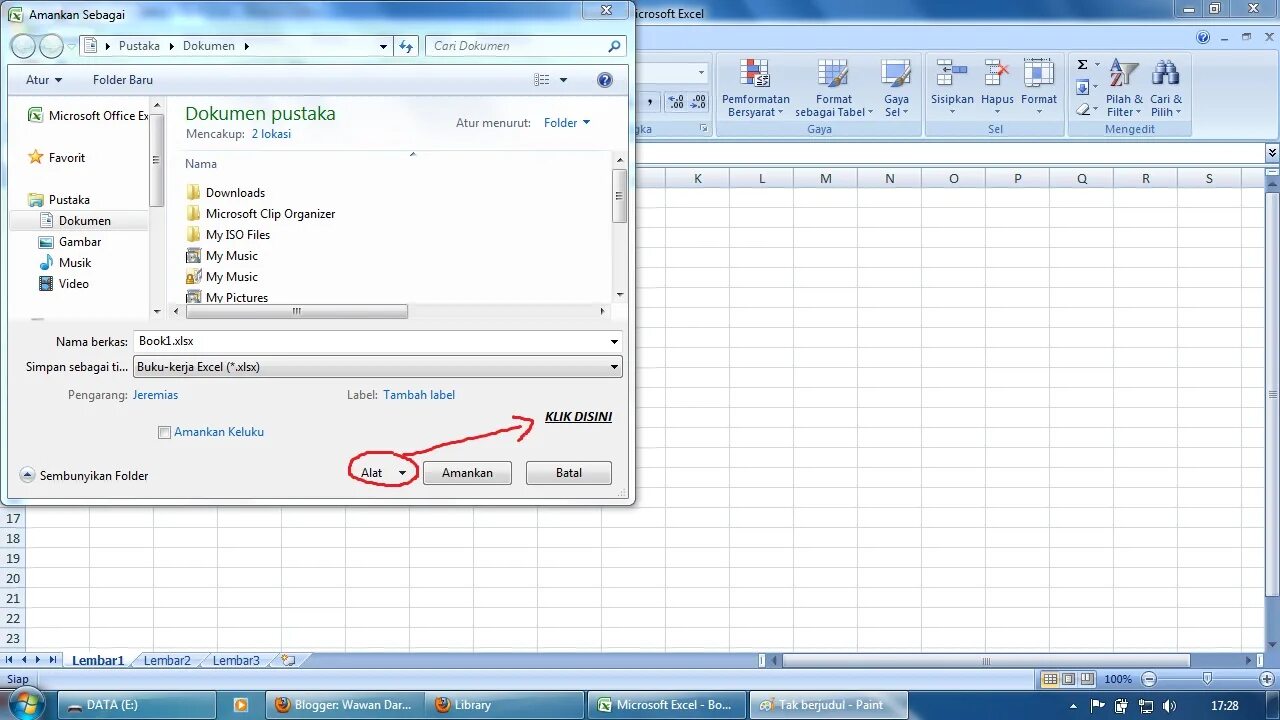Click the volume speaker tray icon

click(1169, 705)
